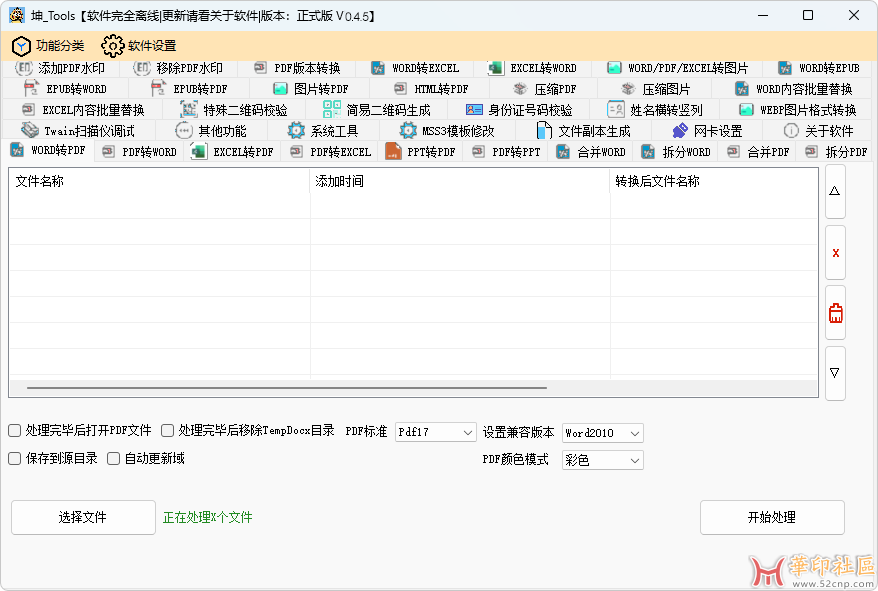Click the 选择文件 button
This screenshot has height=591, width=878.
[x=83, y=517]
